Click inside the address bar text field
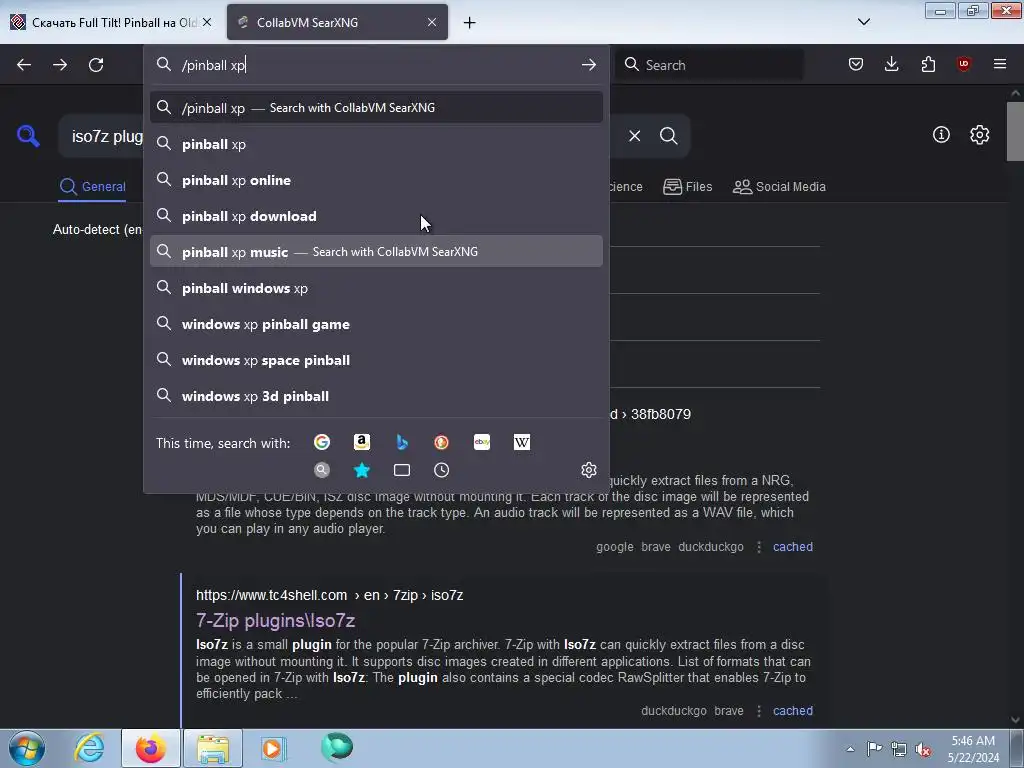Image resolution: width=1024 pixels, height=768 pixels. tap(376, 65)
